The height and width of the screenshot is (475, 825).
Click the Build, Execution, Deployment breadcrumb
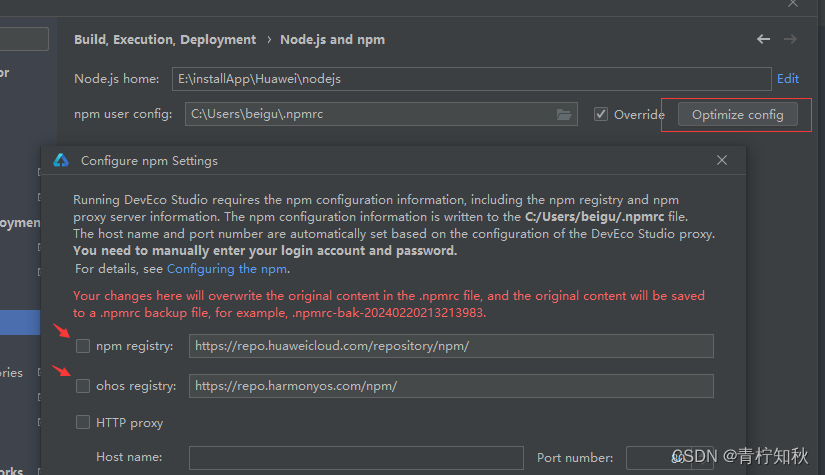(x=165, y=39)
